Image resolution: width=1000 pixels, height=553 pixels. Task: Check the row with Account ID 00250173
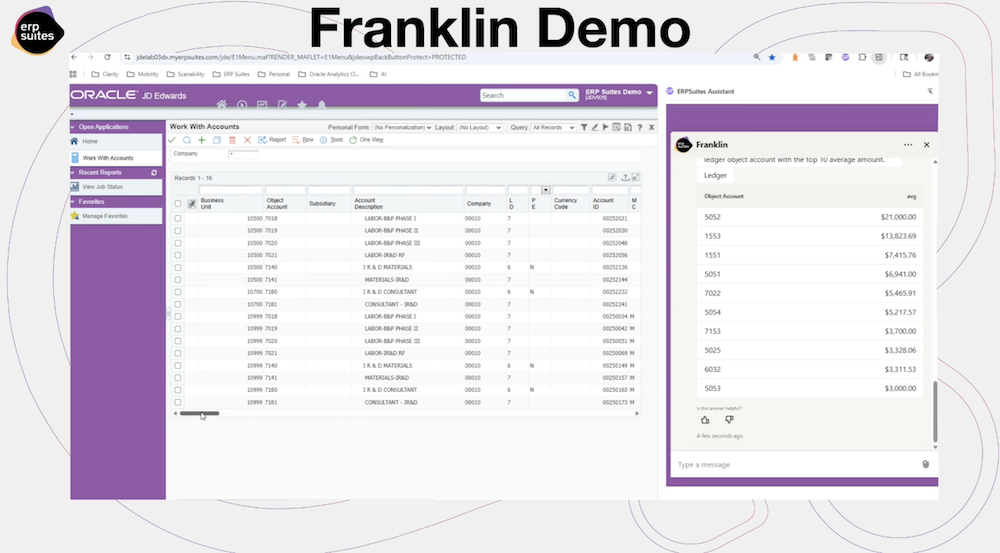pos(178,402)
